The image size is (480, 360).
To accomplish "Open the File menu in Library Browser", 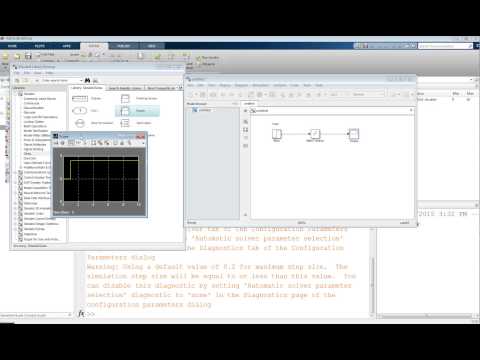I will pos(16,73).
